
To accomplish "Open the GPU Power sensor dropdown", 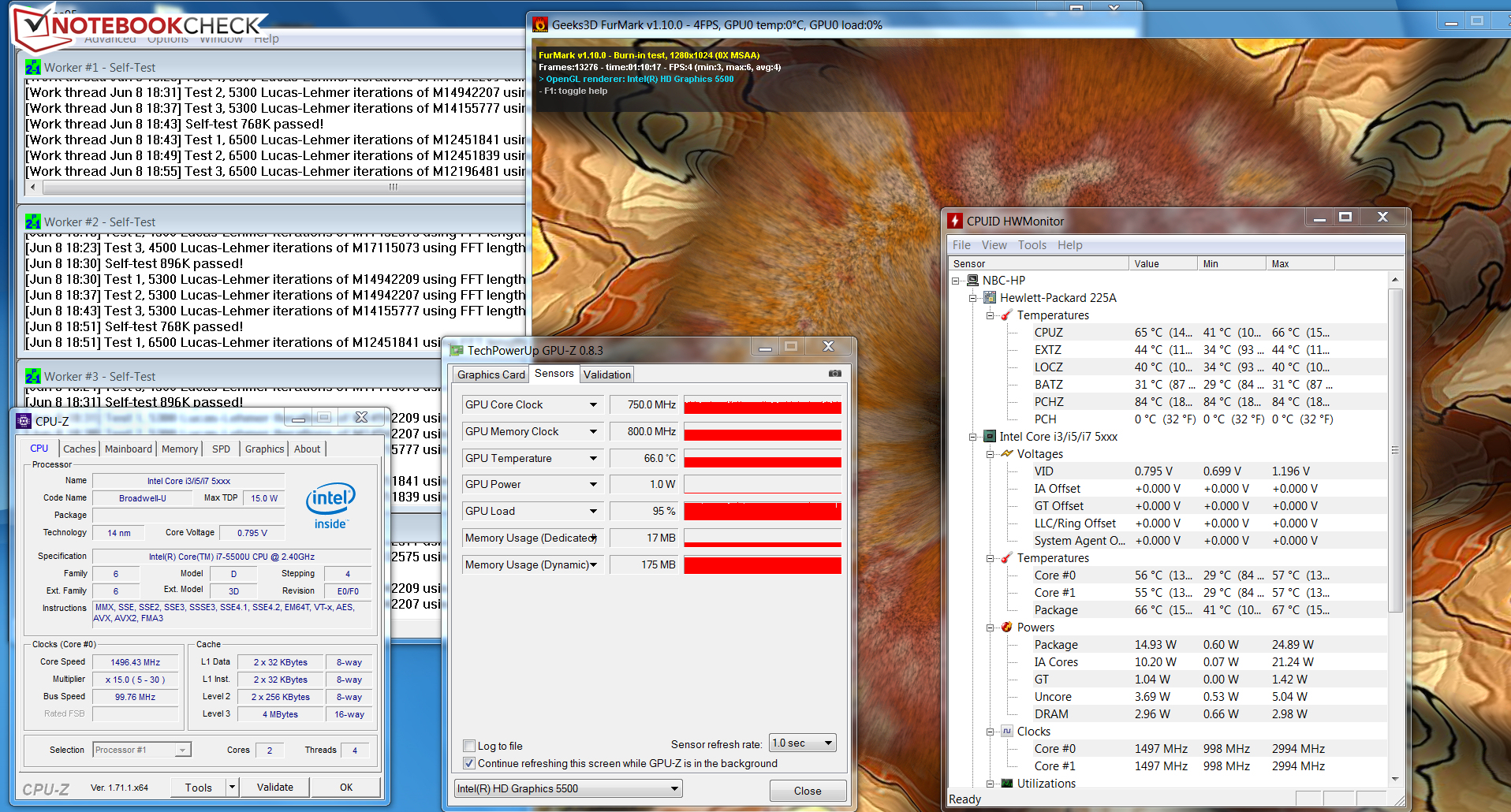I will point(593,485).
